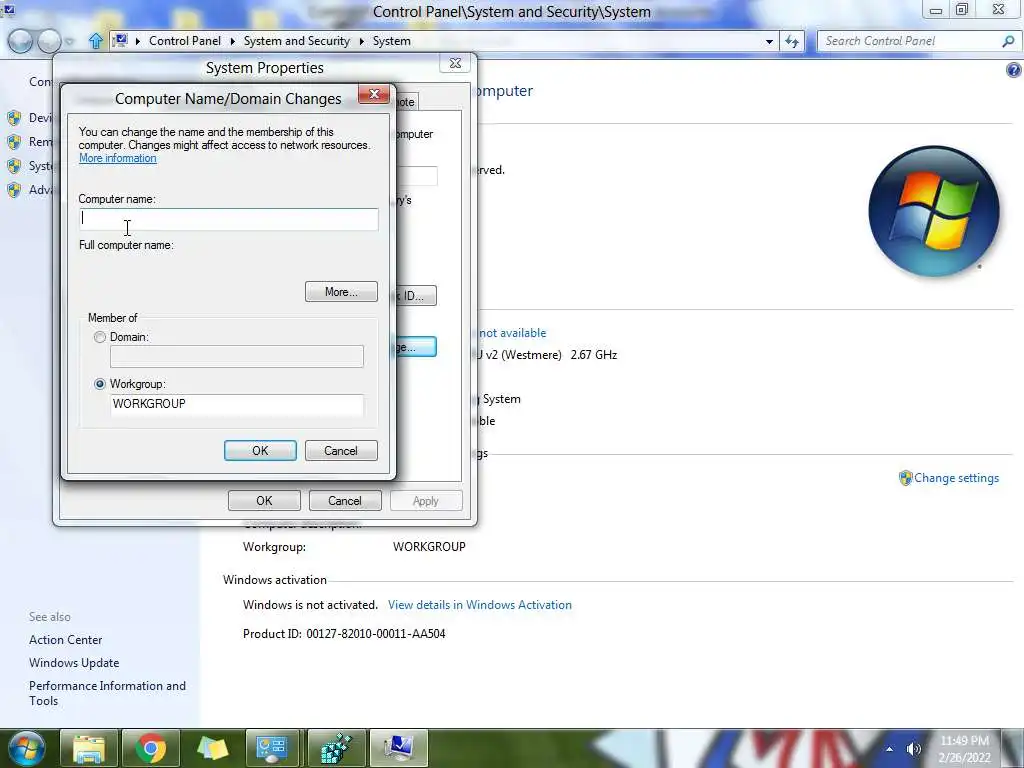Expand arrow after System and Security breadcrumb

[362, 41]
